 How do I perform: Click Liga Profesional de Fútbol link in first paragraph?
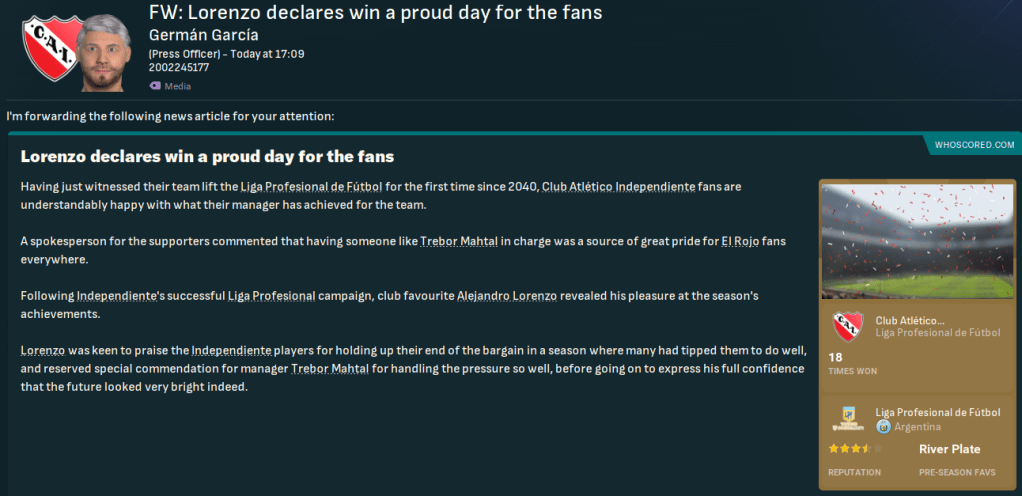point(321,187)
